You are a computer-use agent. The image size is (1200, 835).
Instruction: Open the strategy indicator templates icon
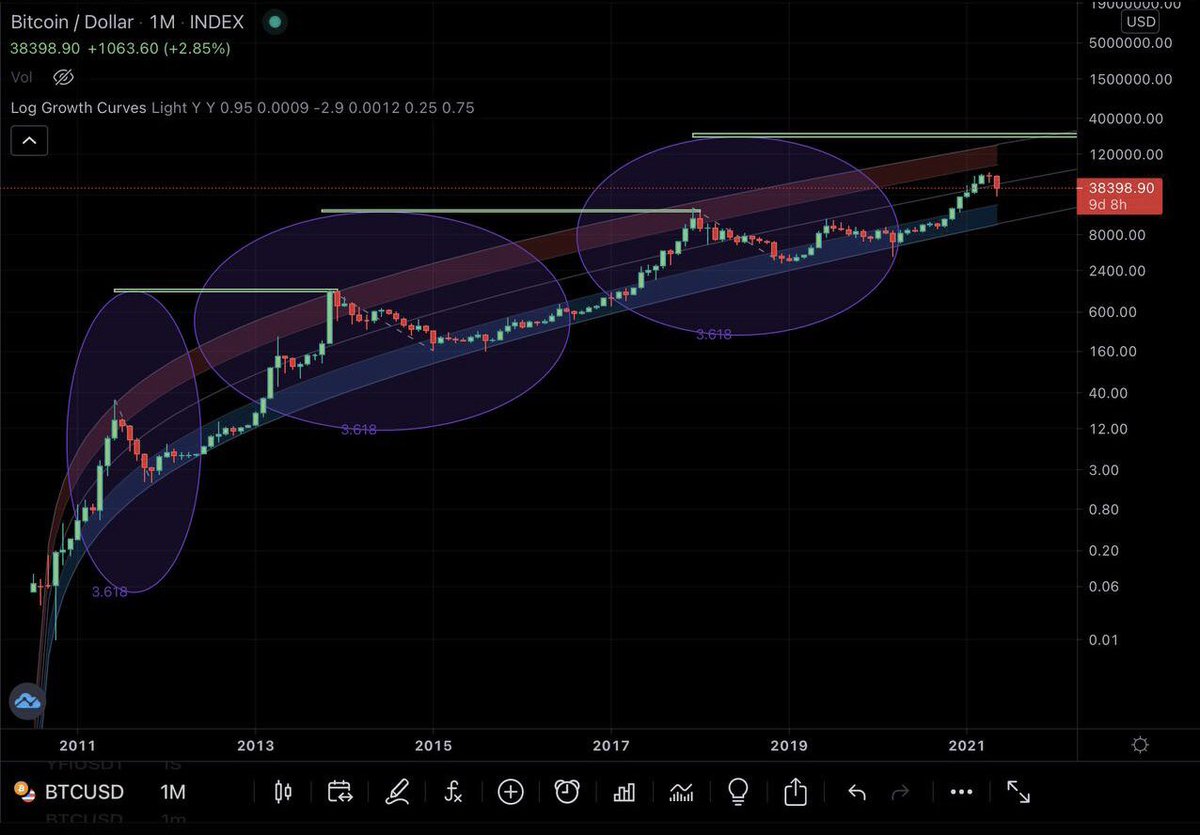681,793
